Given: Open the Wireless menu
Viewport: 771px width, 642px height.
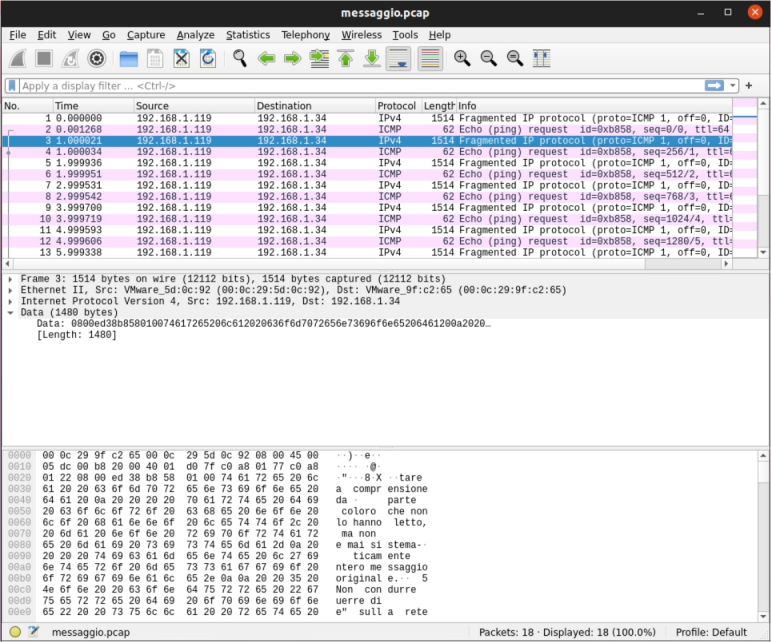Looking at the screenshot, I should pos(361,35).
